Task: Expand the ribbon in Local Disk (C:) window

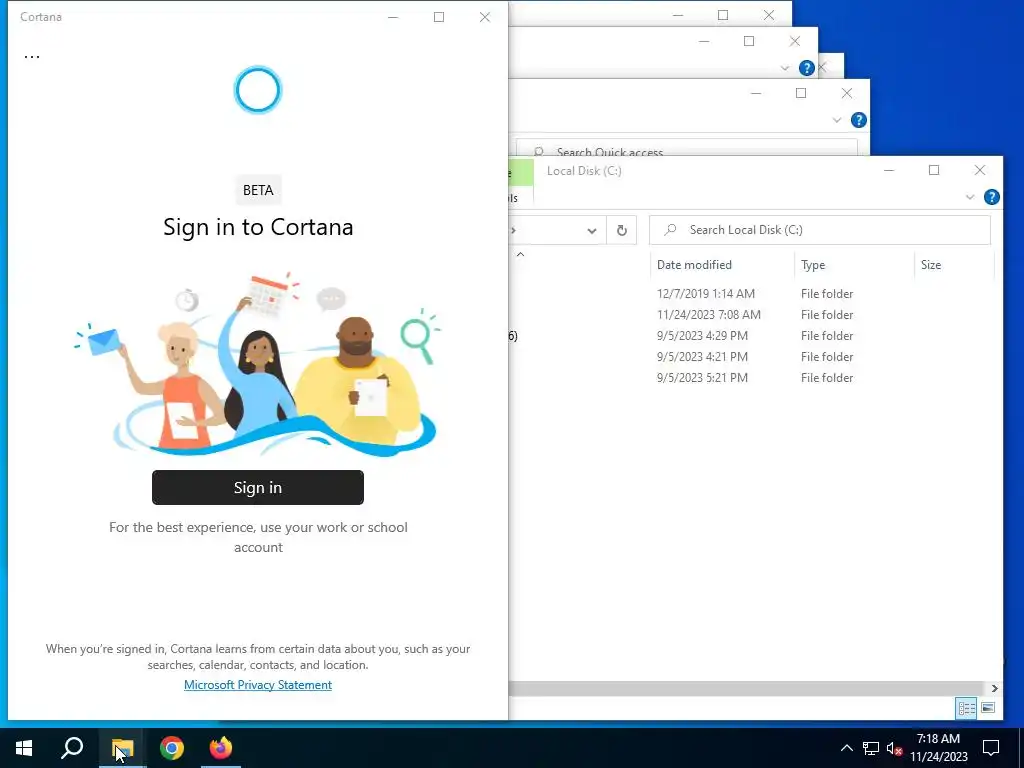Action: click(970, 197)
